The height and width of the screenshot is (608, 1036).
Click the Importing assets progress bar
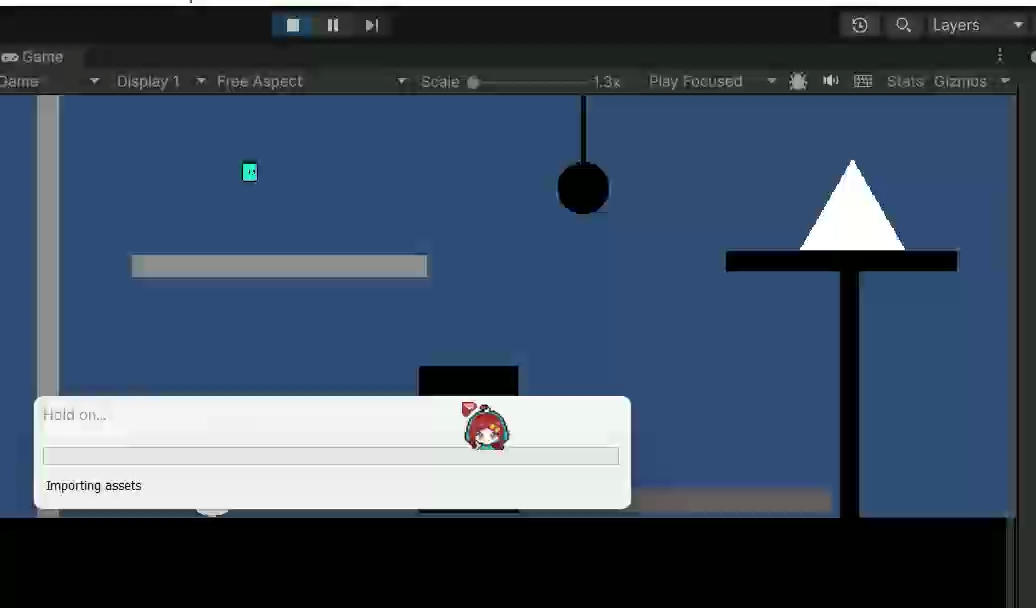point(331,455)
